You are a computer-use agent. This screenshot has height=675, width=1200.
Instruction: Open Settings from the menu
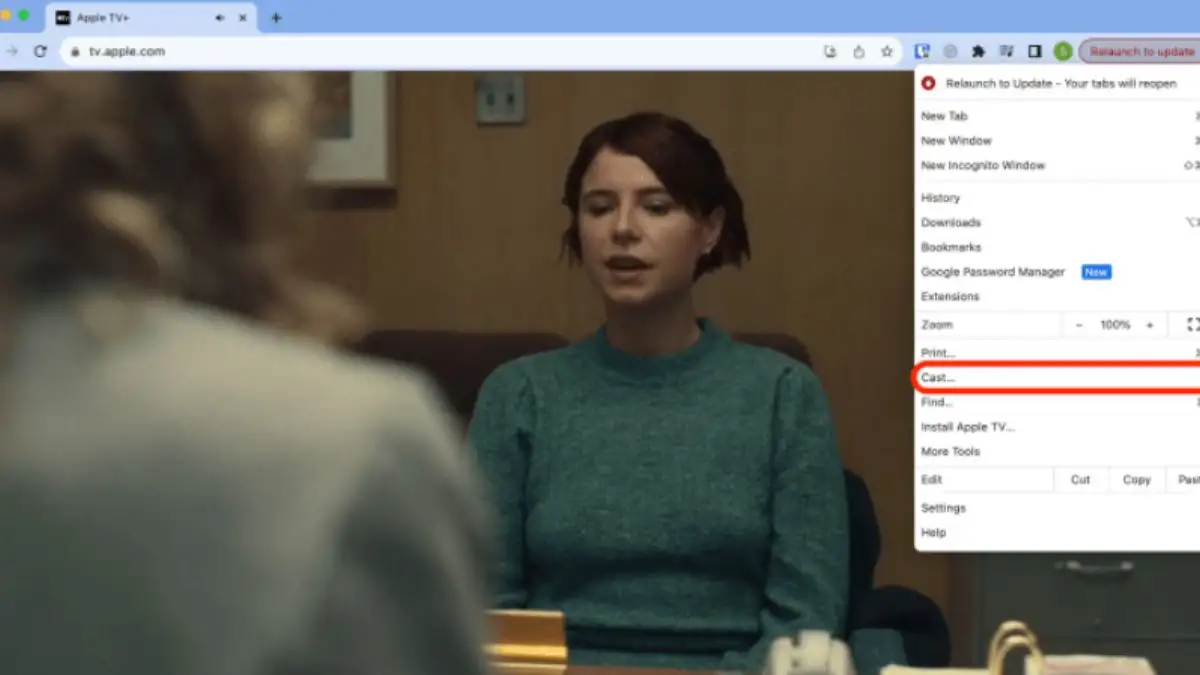[x=1057, y=508]
